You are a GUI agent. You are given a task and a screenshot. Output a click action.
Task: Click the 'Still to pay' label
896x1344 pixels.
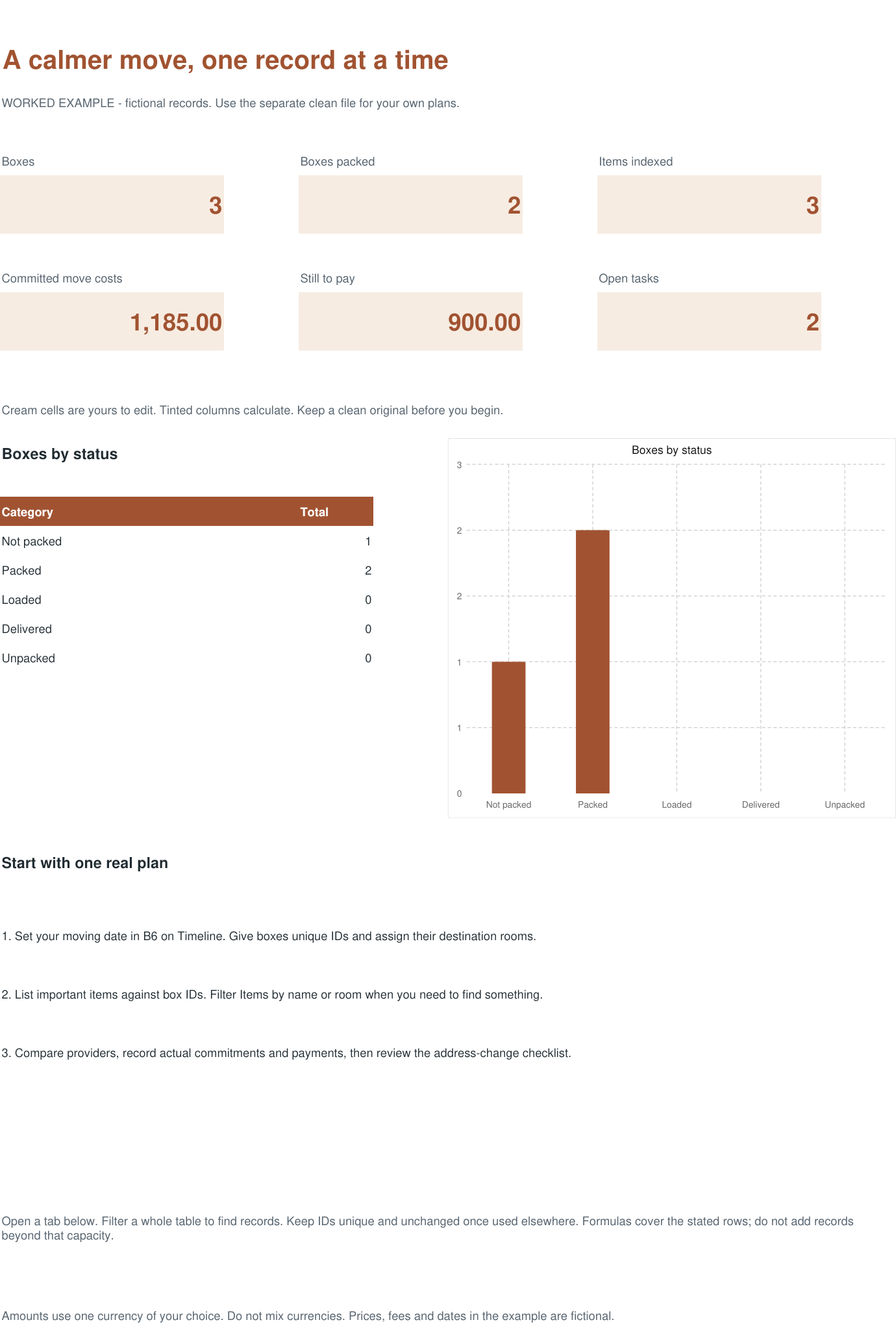[x=327, y=279]
